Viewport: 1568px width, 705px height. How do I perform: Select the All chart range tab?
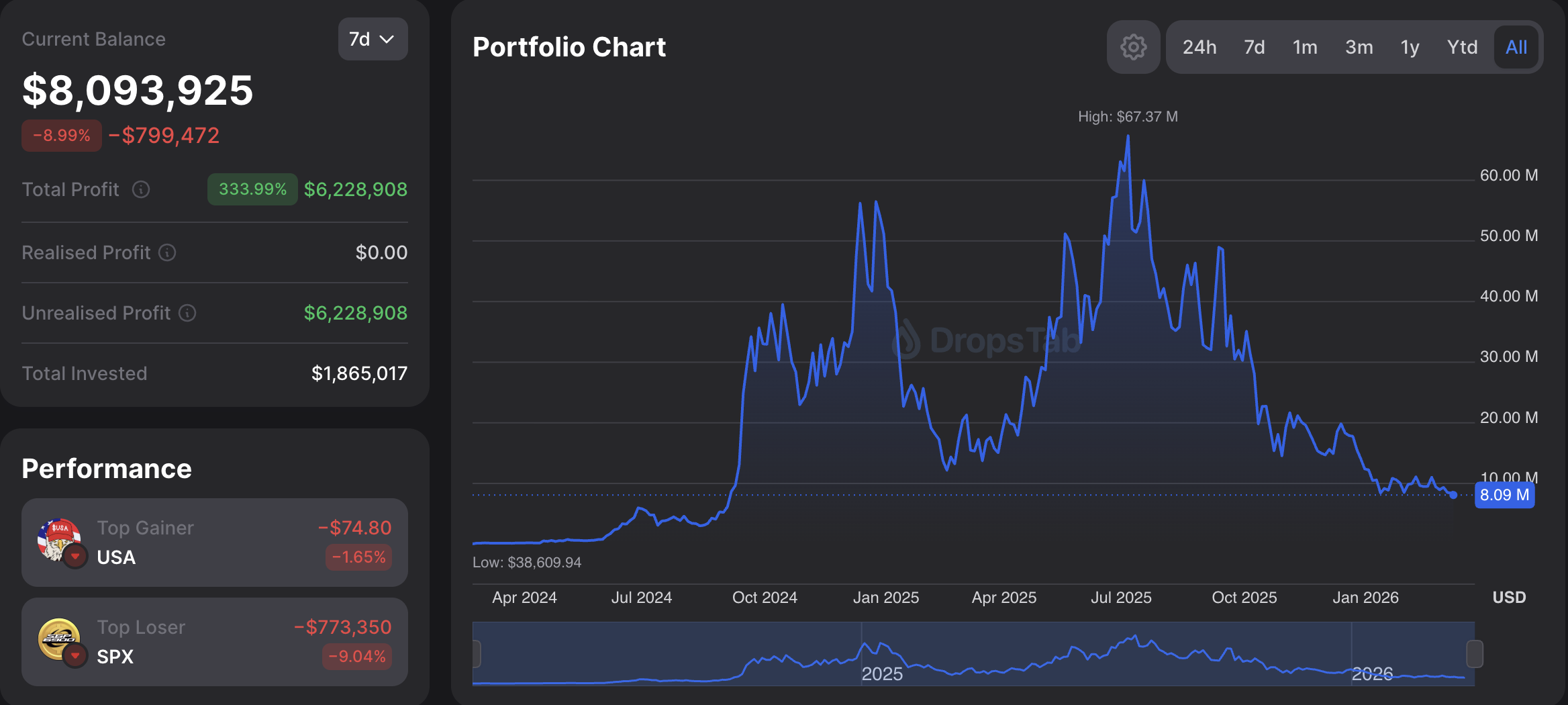(x=1516, y=47)
